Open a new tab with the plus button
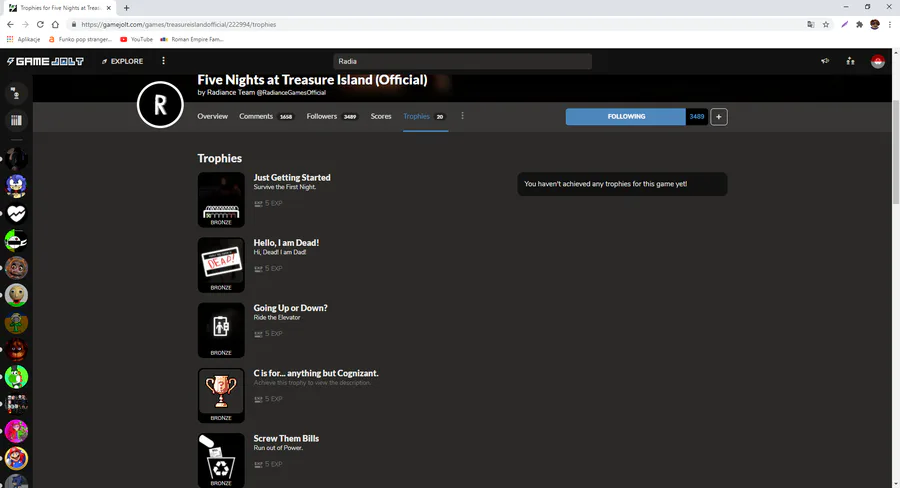Viewport: 900px width, 488px height. [126, 8]
